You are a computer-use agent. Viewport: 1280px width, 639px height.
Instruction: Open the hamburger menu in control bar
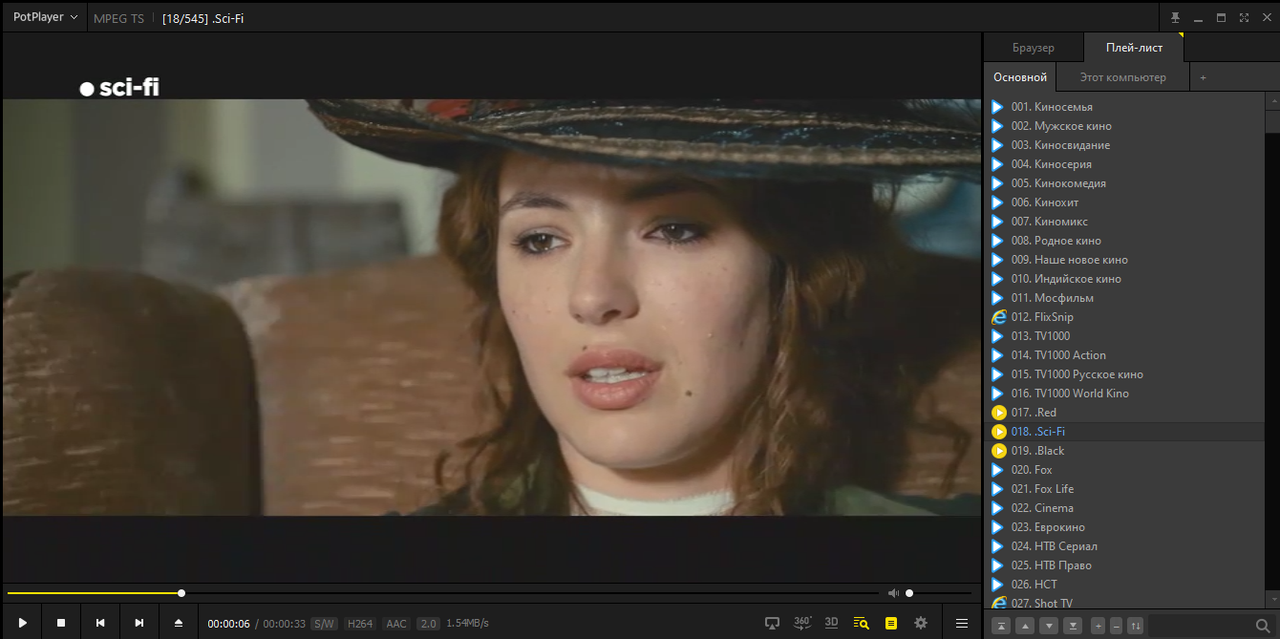click(962, 623)
